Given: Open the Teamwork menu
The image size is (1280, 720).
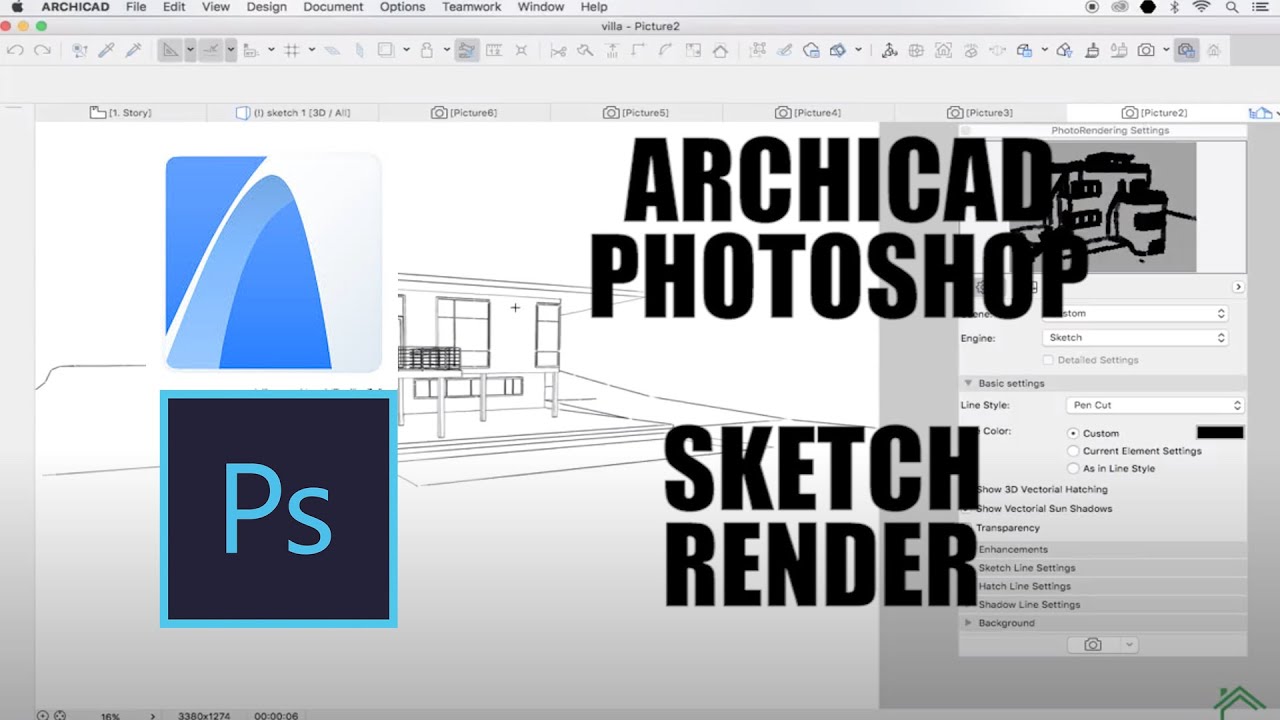Looking at the screenshot, I should pyautogui.click(x=471, y=7).
